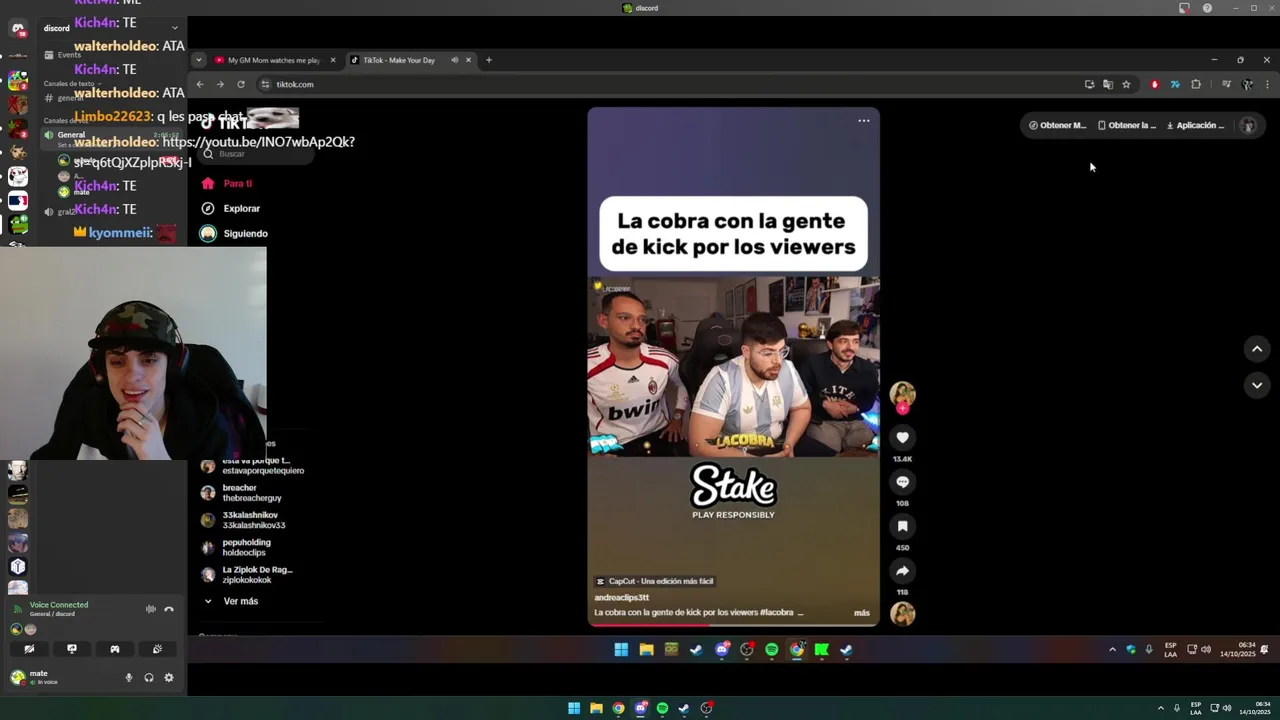Toggle the volume icon on the streamed taskbar tray
1280x720 pixels.
1205,649
